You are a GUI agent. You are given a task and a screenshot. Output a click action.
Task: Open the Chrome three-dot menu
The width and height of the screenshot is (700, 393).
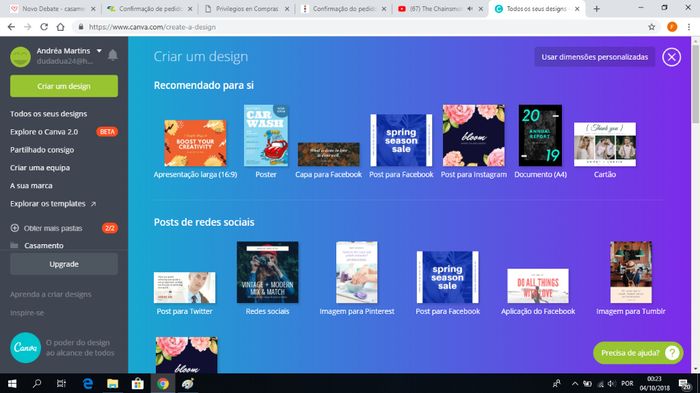coord(689,27)
